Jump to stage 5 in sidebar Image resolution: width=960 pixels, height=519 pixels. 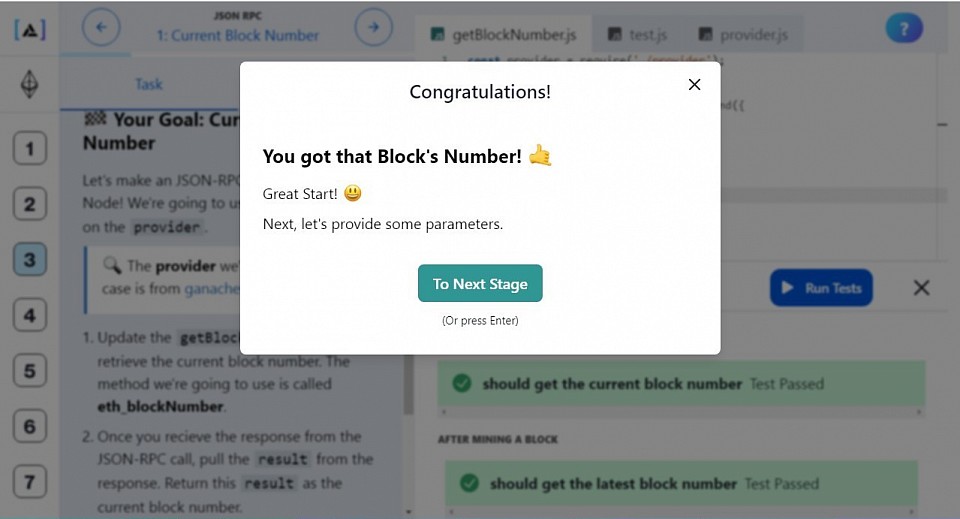[29, 371]
